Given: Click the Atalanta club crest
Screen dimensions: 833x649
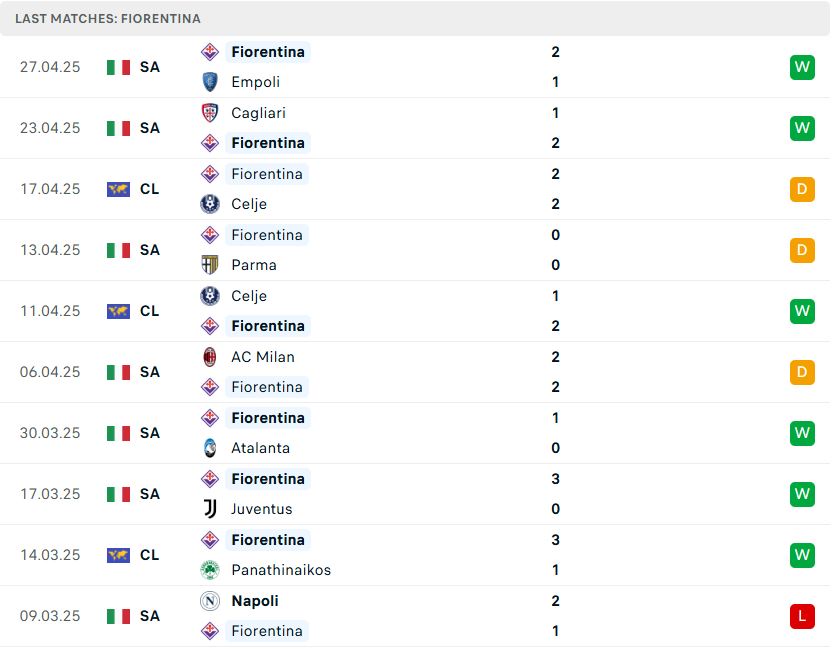Looking at the screenshot, I should (210, 448).
